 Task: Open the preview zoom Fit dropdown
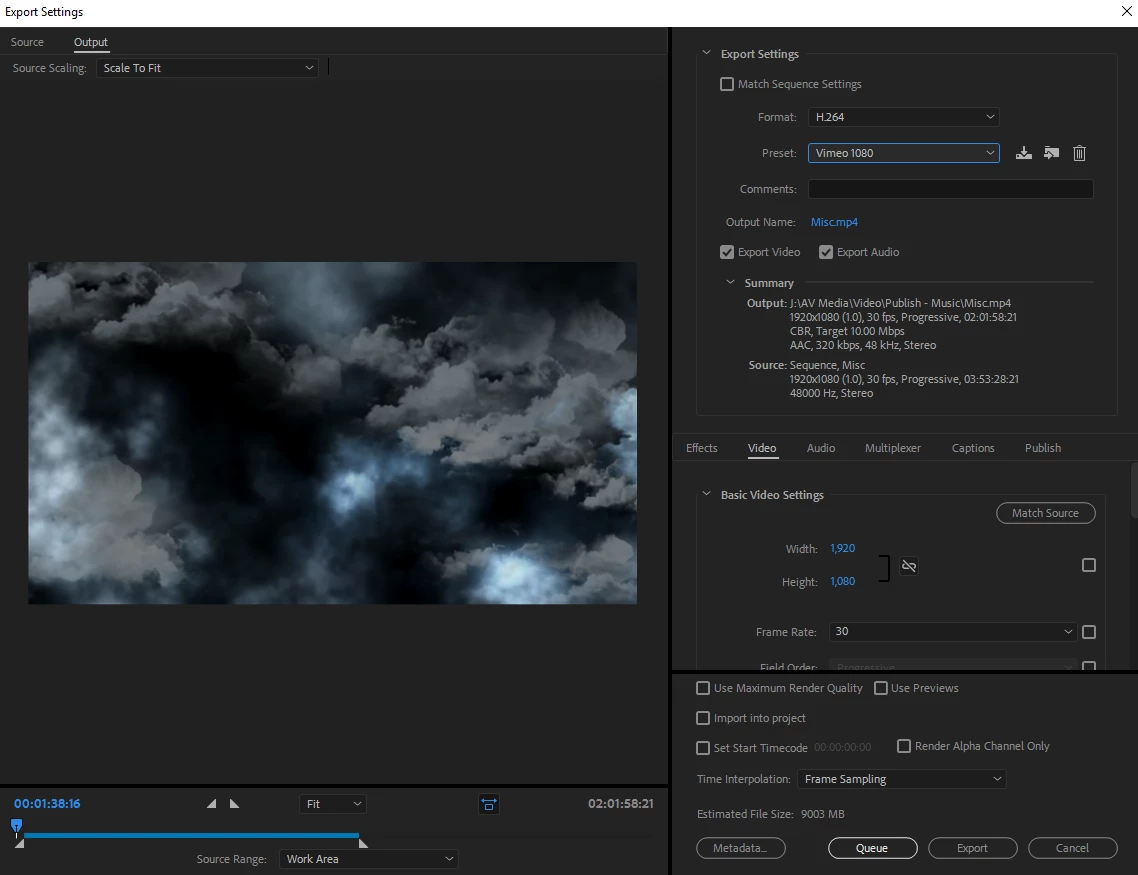click(332, 804)
